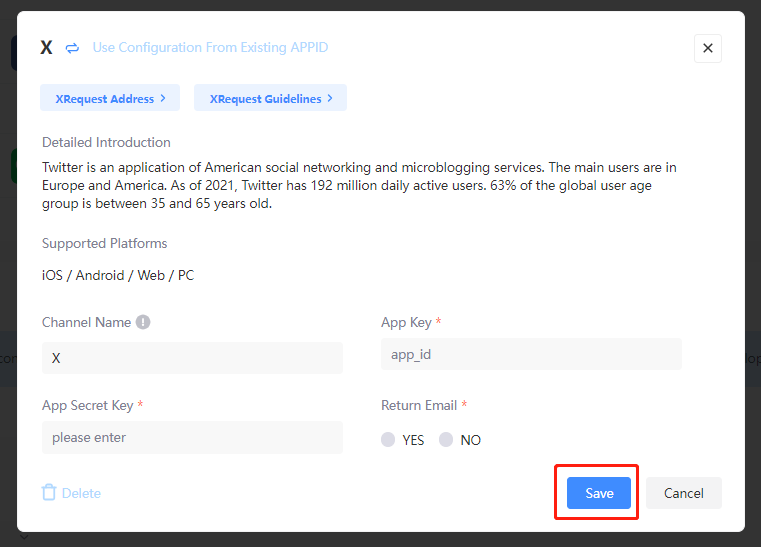Viewport: 761px width, 547px height.
Task: Open the XRequest Guidelines link
Action: (265, 99)
